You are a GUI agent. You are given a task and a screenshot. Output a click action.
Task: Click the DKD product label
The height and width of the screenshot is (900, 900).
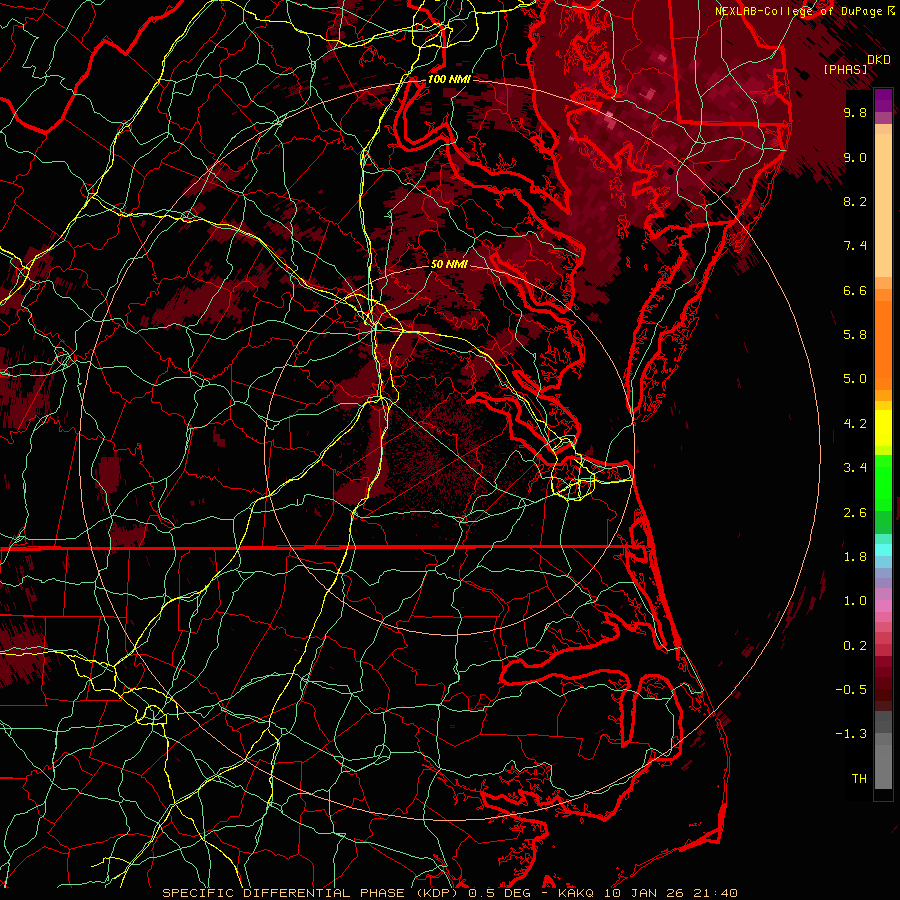click(x=878, y=59)
